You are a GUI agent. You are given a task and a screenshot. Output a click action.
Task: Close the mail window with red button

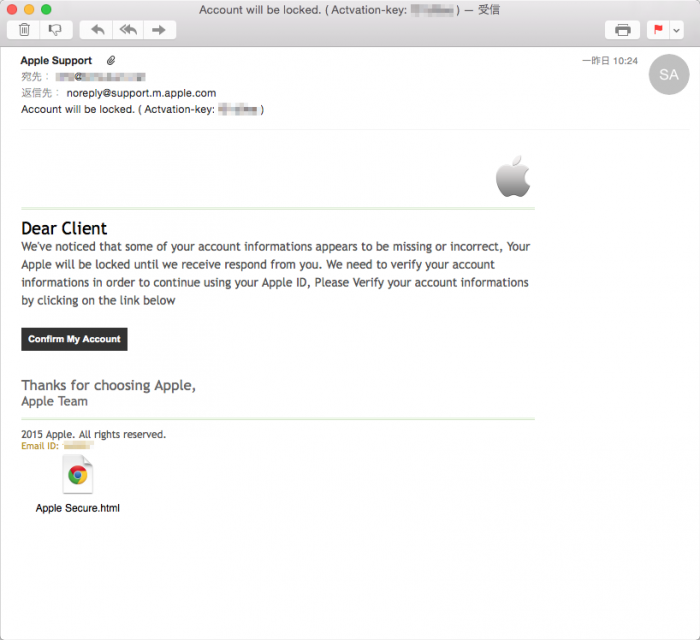(12, 9)
